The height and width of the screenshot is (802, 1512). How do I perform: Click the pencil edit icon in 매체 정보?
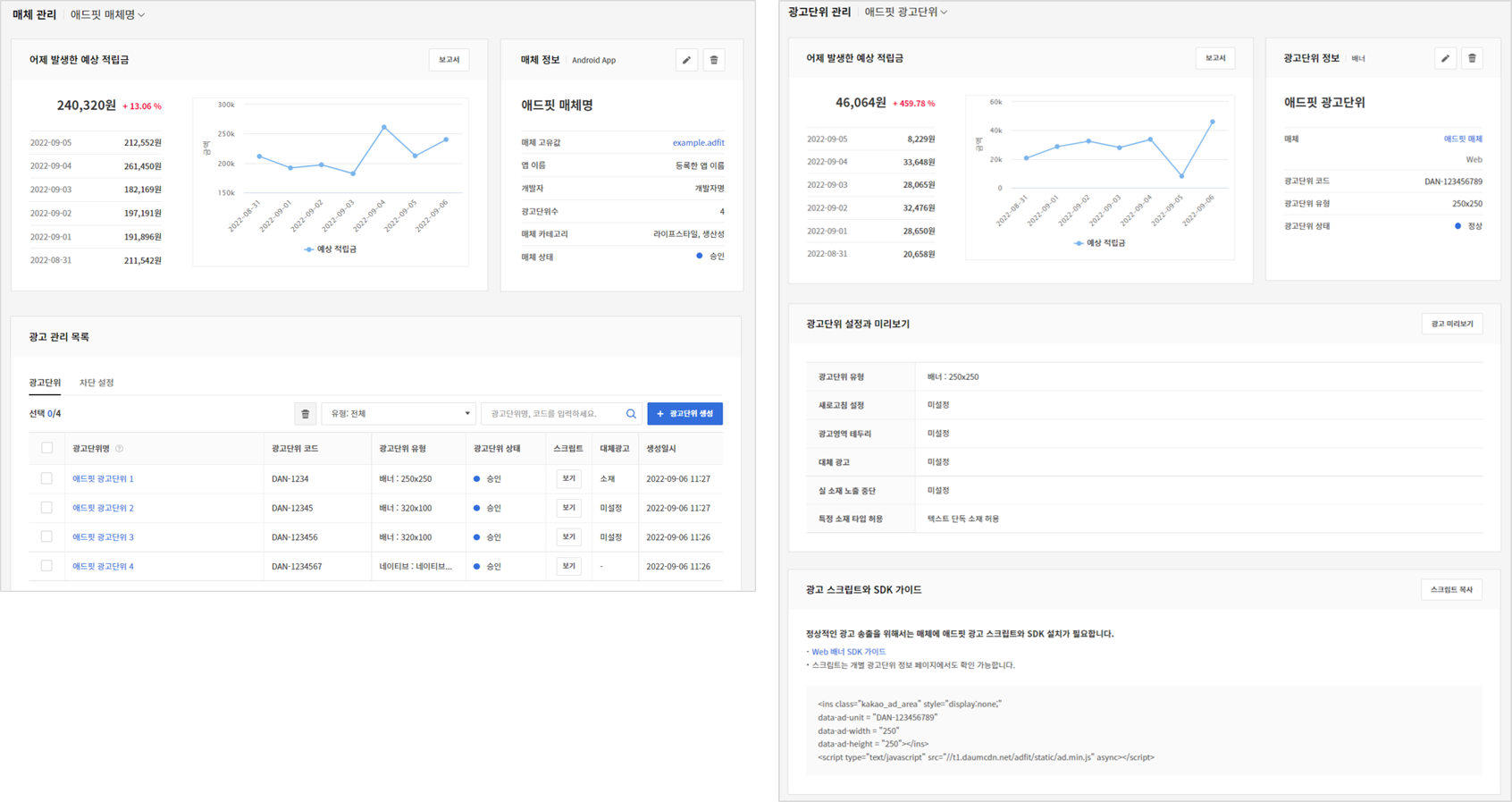point(686,60)
